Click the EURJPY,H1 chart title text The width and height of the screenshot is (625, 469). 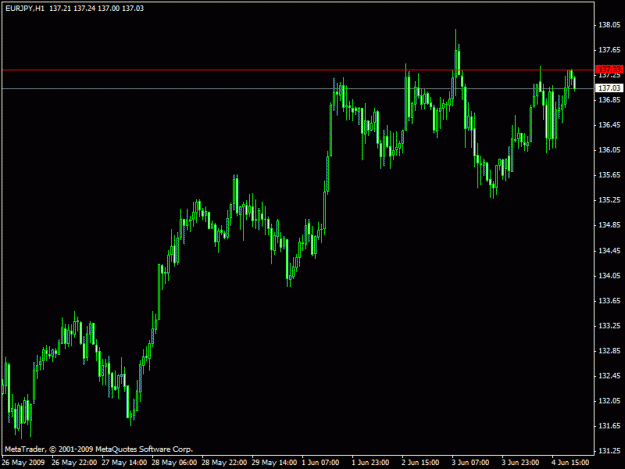click(x=25, y=8)
